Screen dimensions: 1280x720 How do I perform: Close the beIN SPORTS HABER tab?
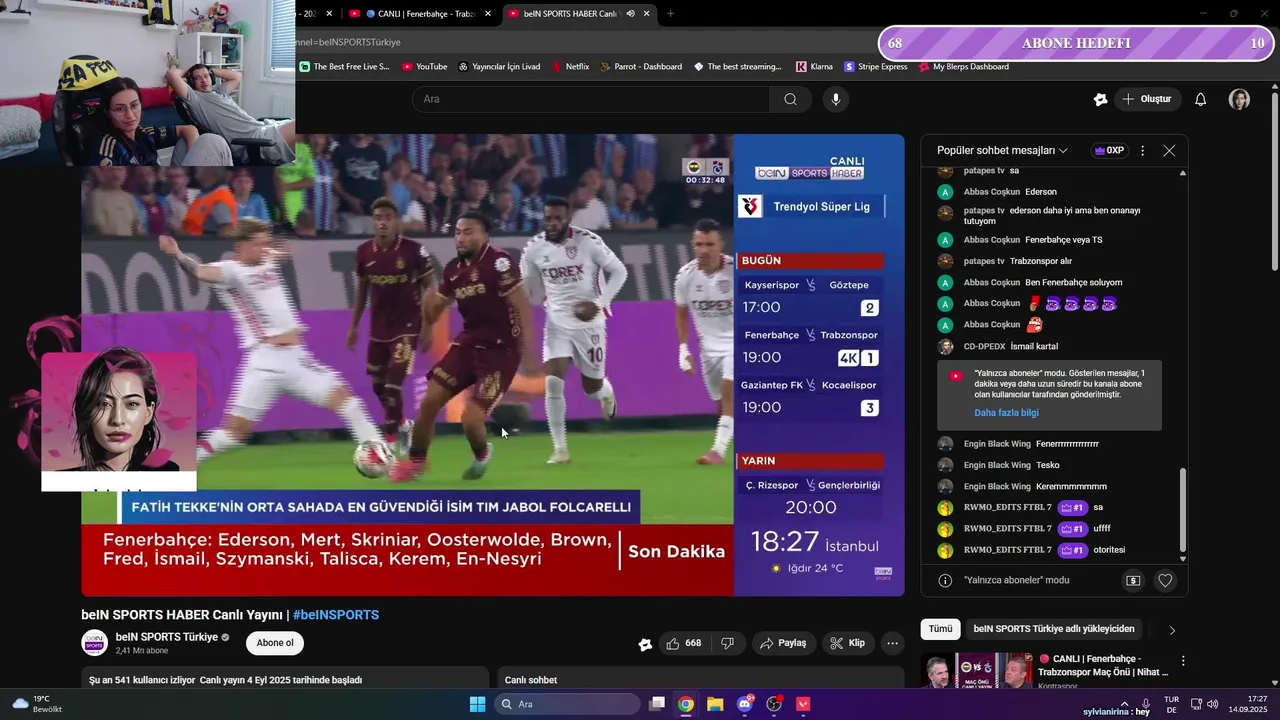647,14
